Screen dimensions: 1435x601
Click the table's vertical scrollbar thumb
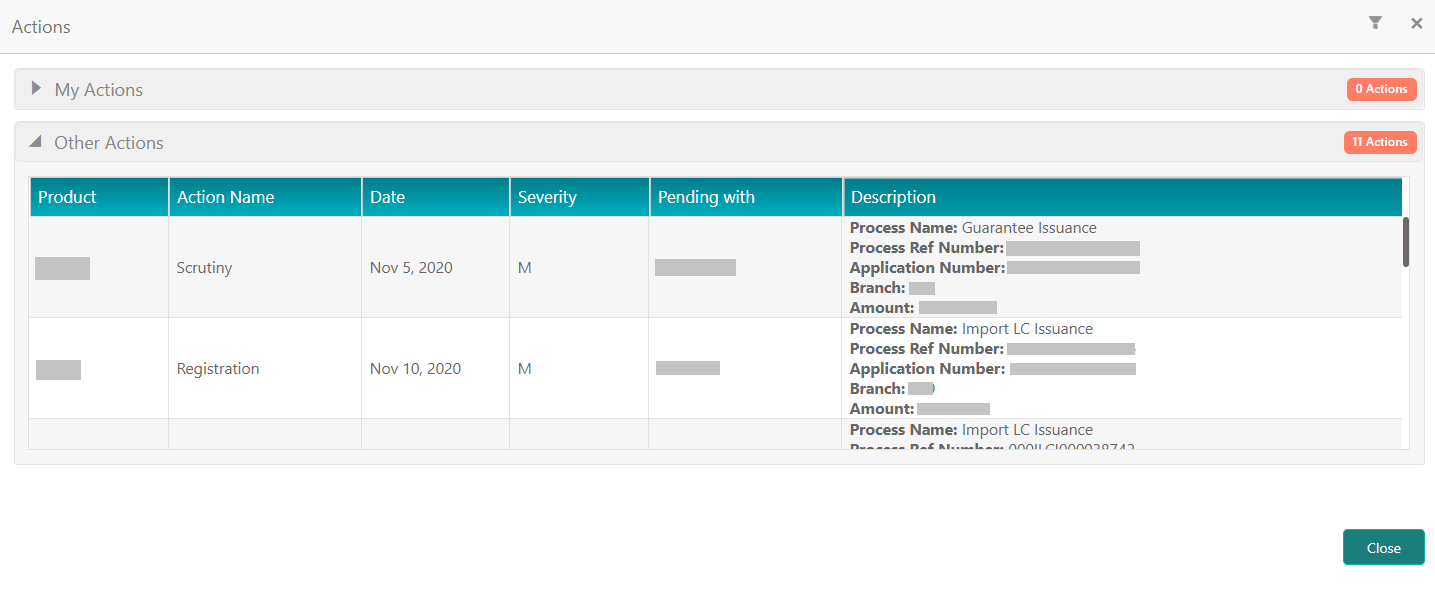point(1406,242)
